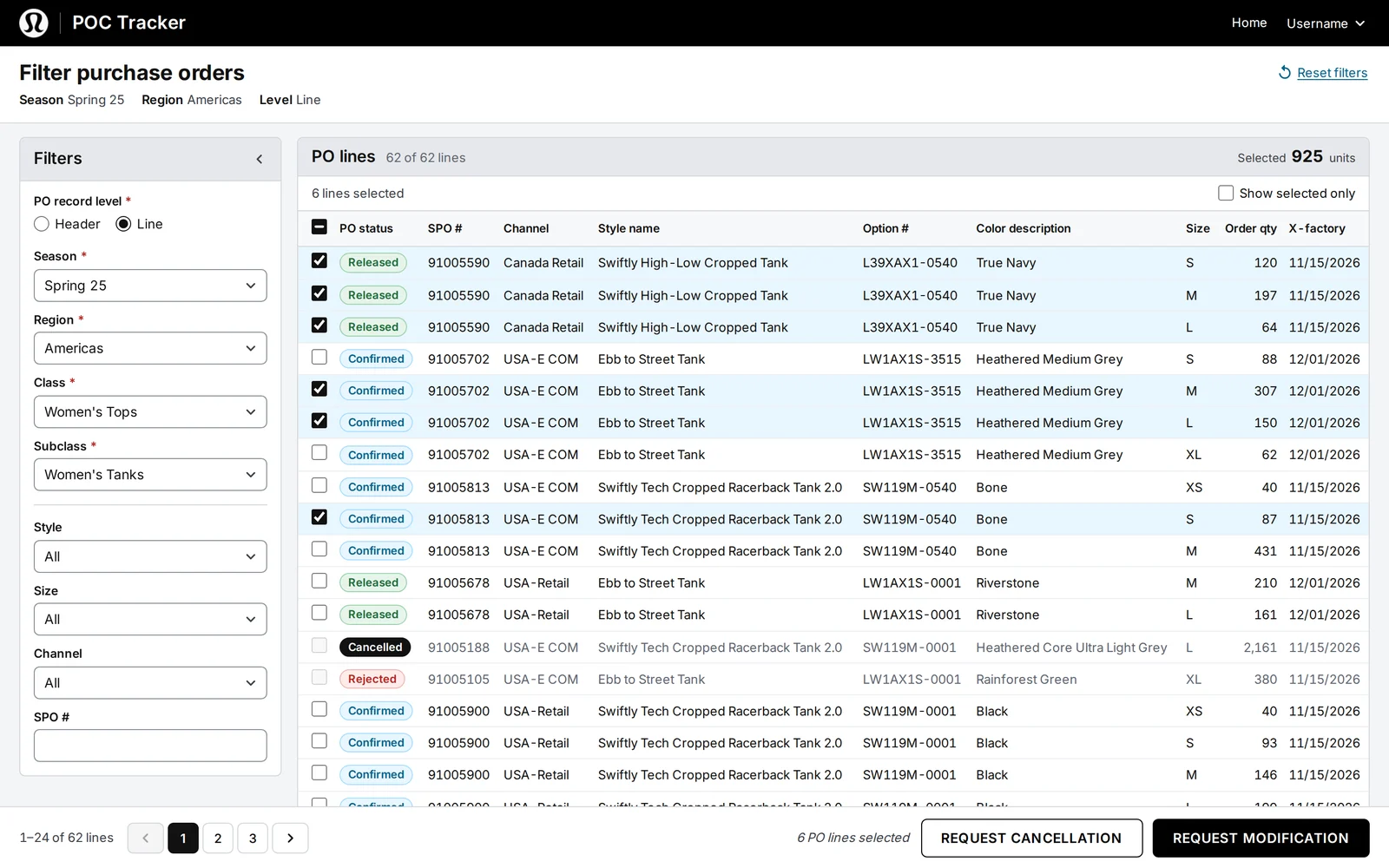Select page 1 button
The width and height of the screenshot is (1389, 868).
(183, 838)
